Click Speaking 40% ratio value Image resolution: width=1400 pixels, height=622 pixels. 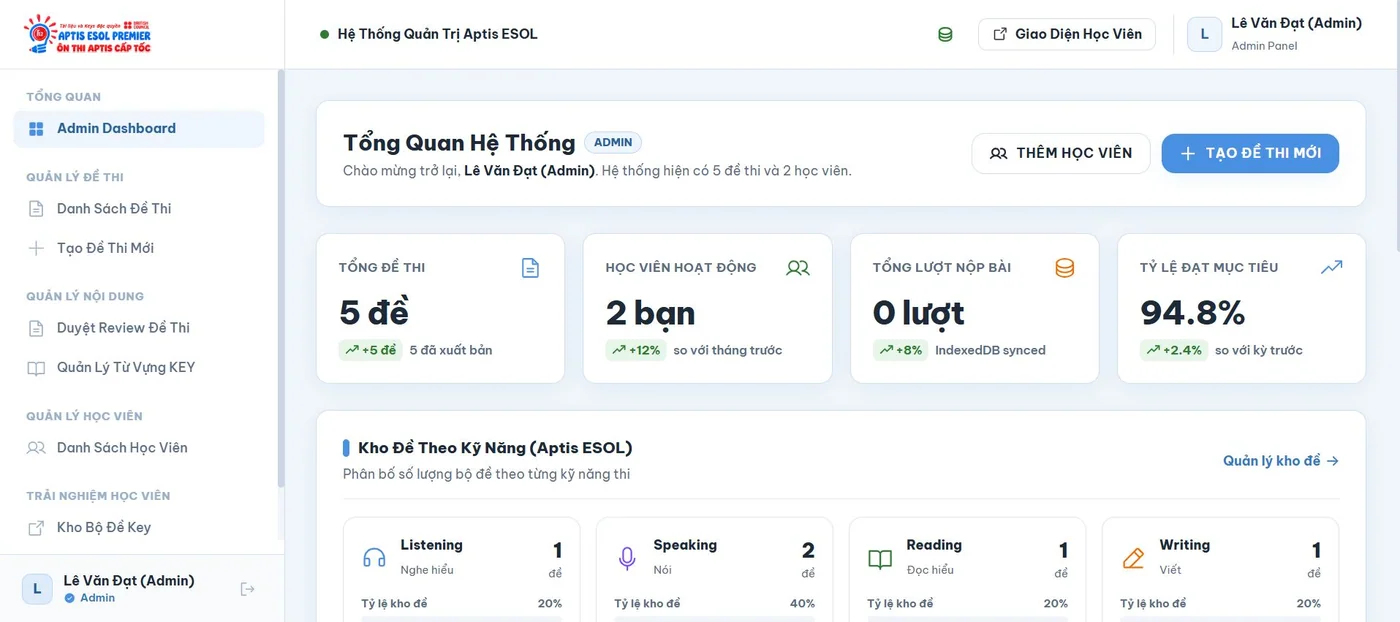802,604
